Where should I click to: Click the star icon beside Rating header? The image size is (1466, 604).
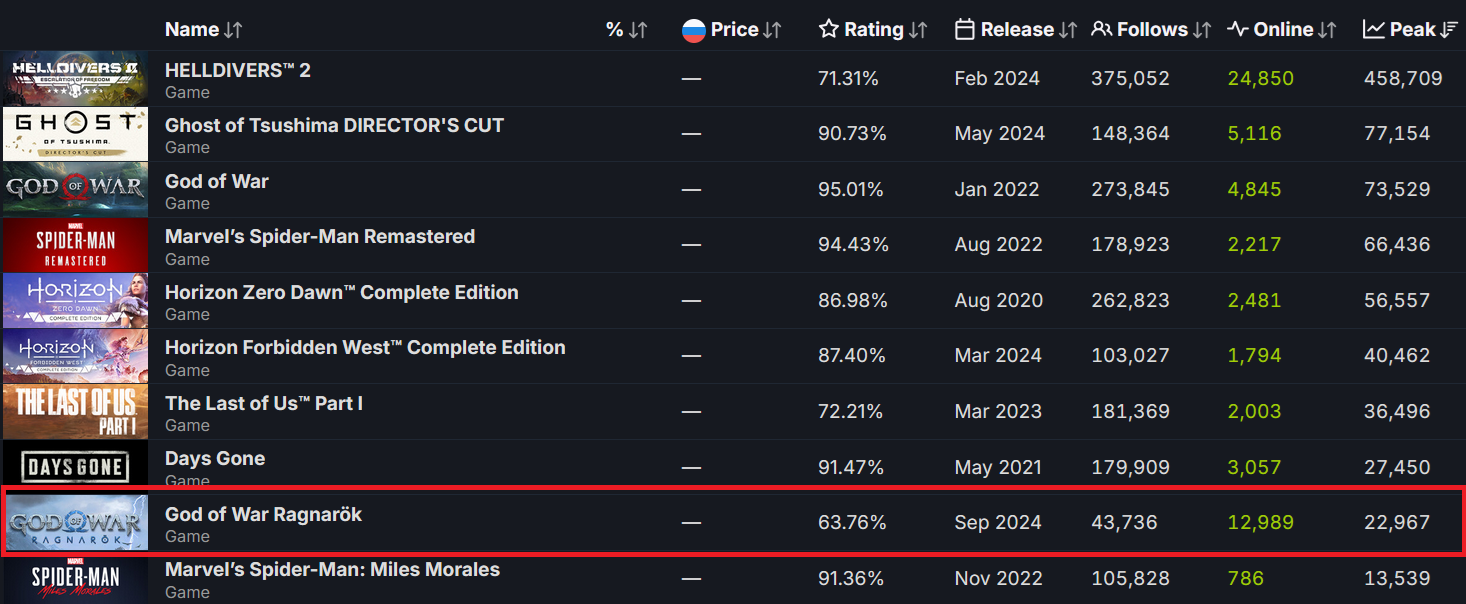(828, 30)
